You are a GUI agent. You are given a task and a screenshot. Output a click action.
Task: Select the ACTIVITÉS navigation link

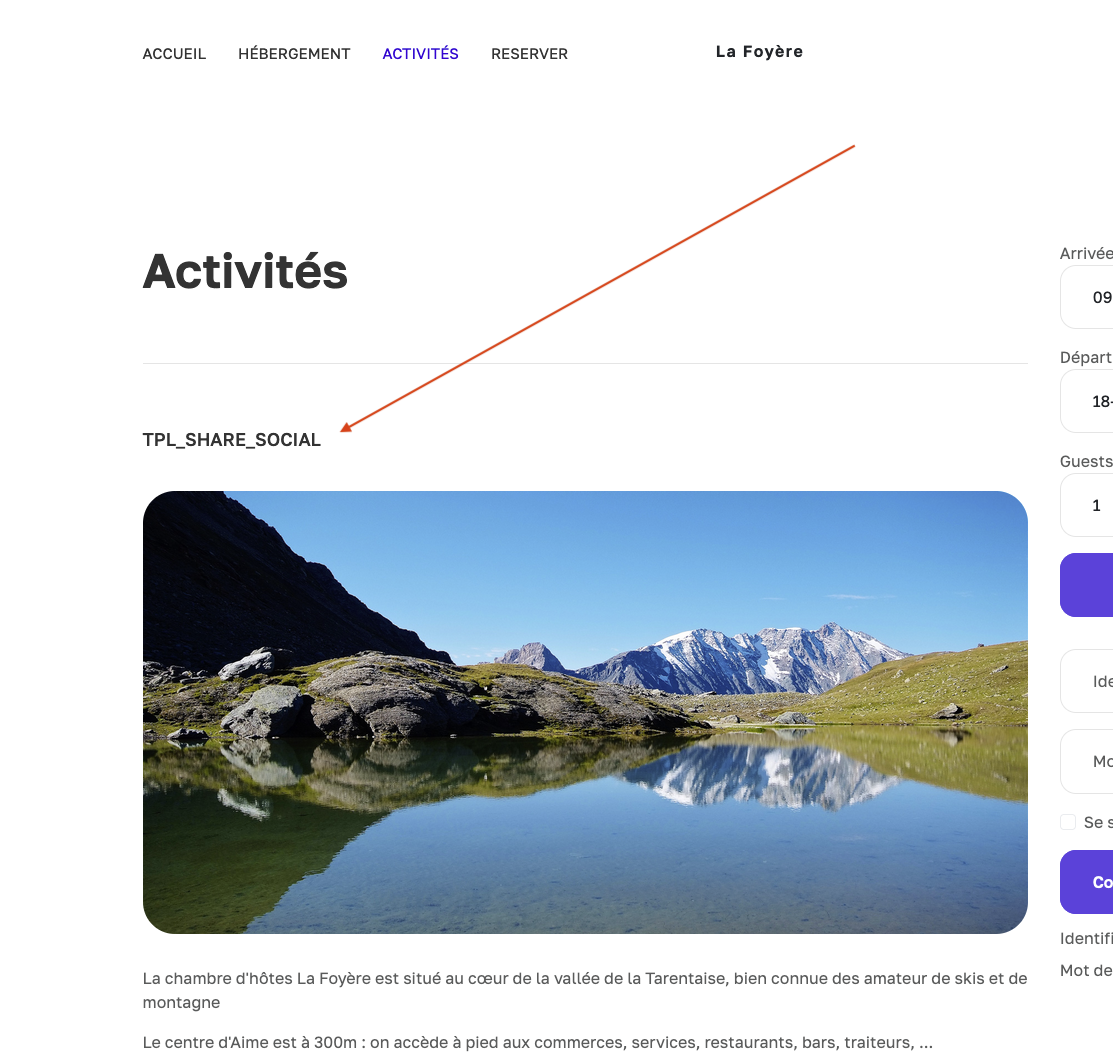click(420, 54)
